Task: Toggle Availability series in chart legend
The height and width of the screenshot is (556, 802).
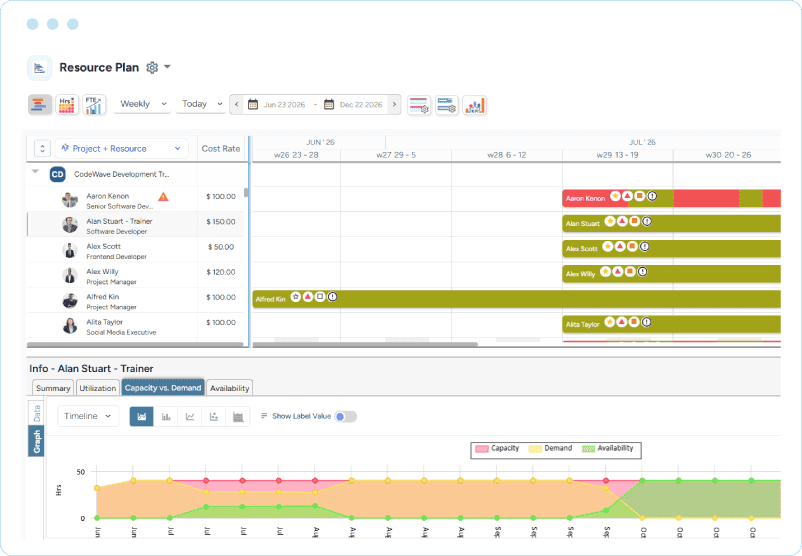Action: (608, 449)
